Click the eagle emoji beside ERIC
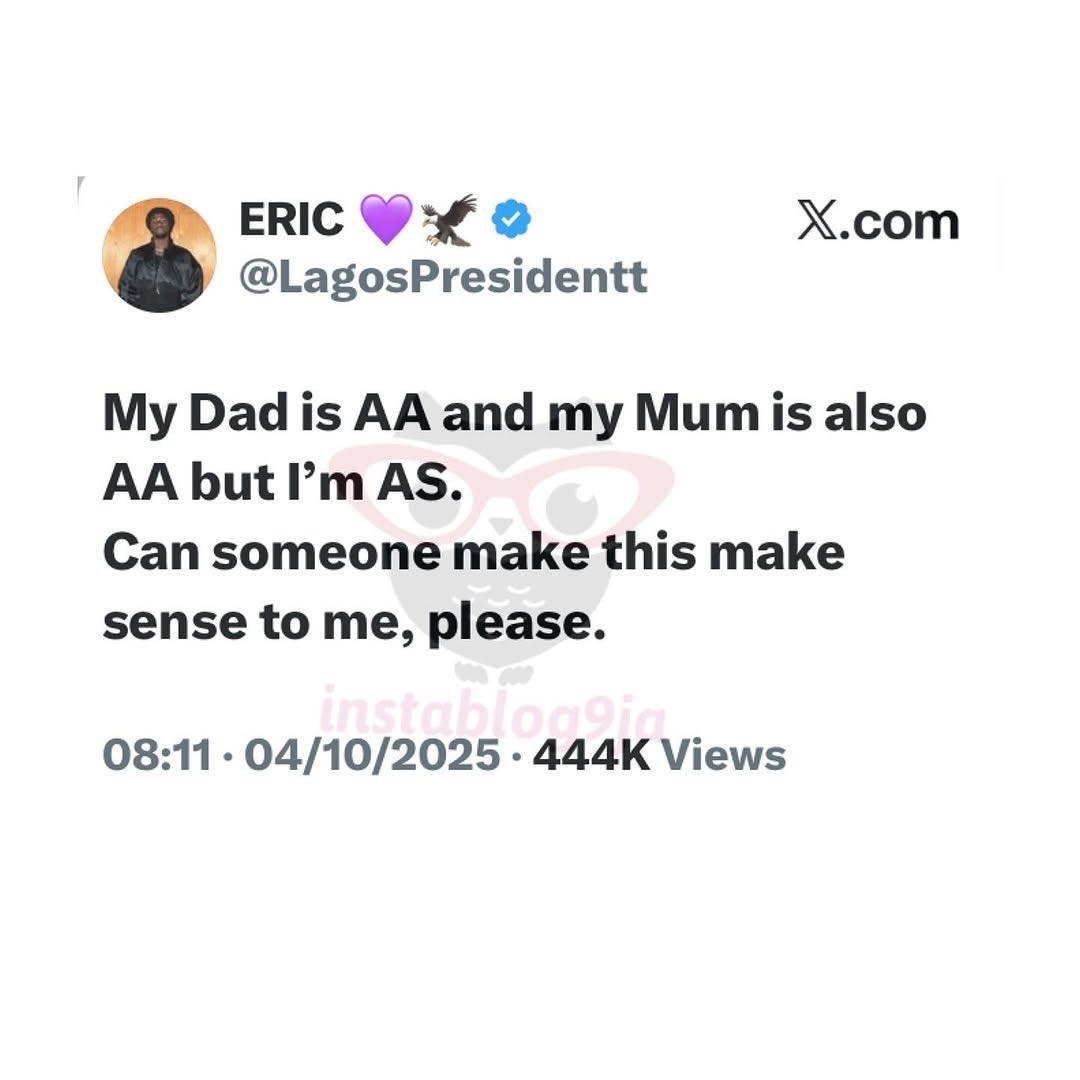Screen dimensions: 1080x1080 click(x=449, y=220)
